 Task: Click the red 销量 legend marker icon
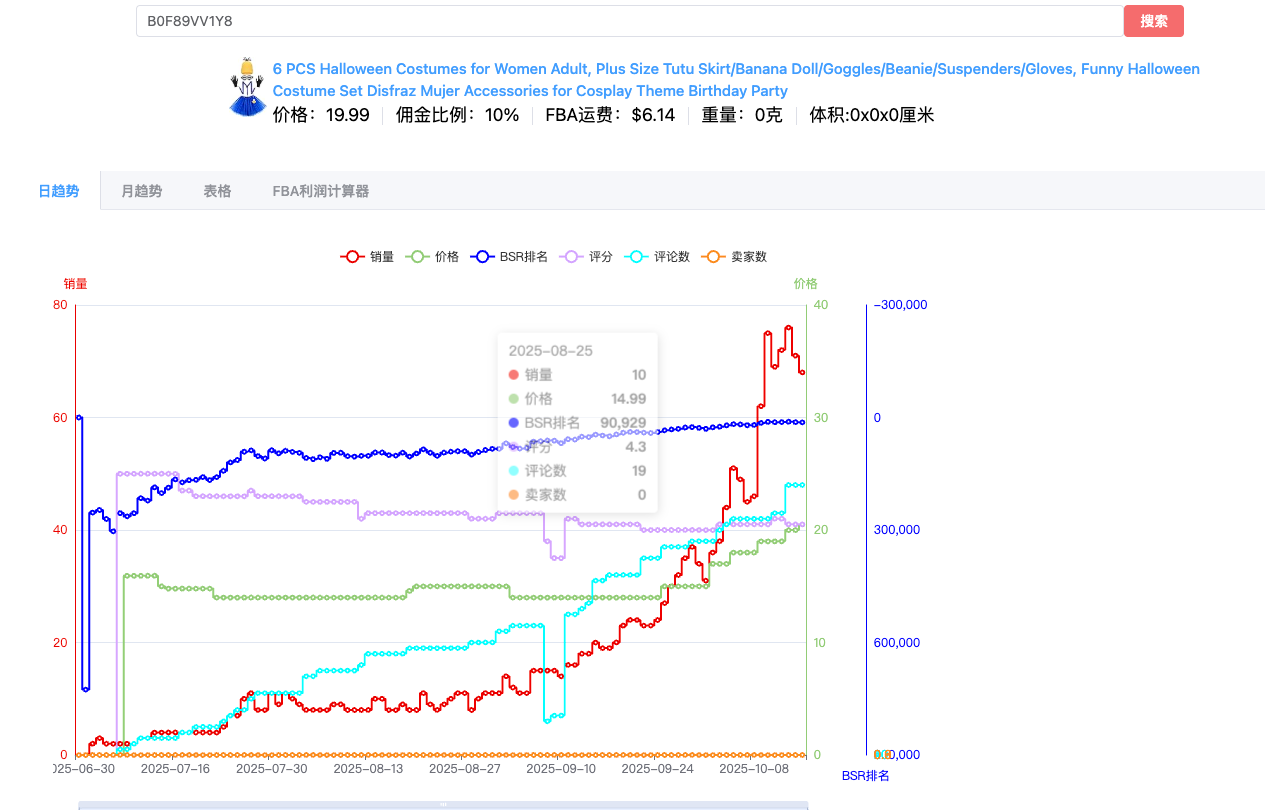[352, 257]
